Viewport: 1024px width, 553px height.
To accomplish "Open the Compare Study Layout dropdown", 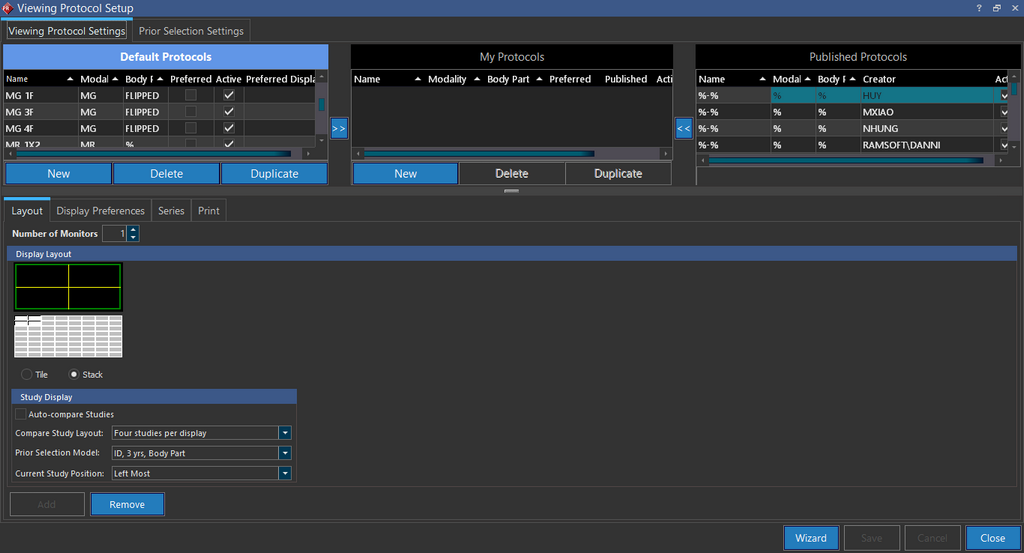I will (x=285, y=433).
